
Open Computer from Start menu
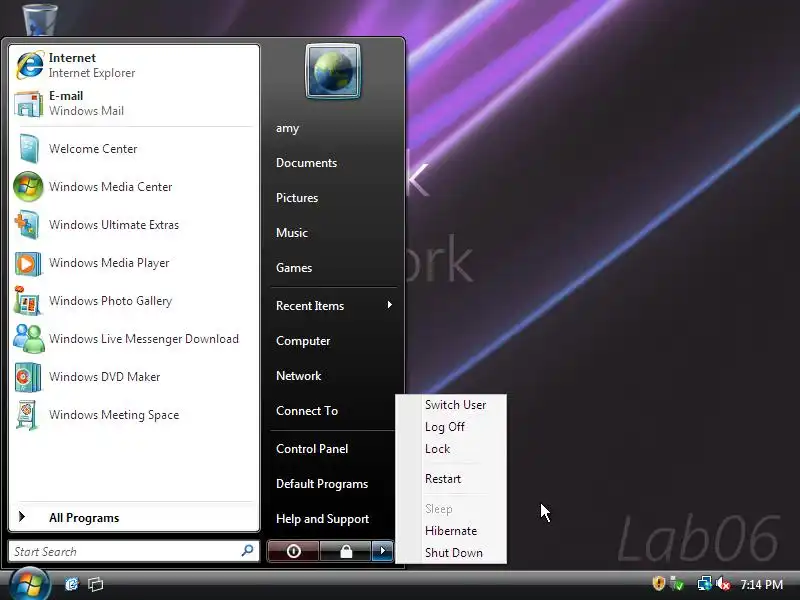303,341
